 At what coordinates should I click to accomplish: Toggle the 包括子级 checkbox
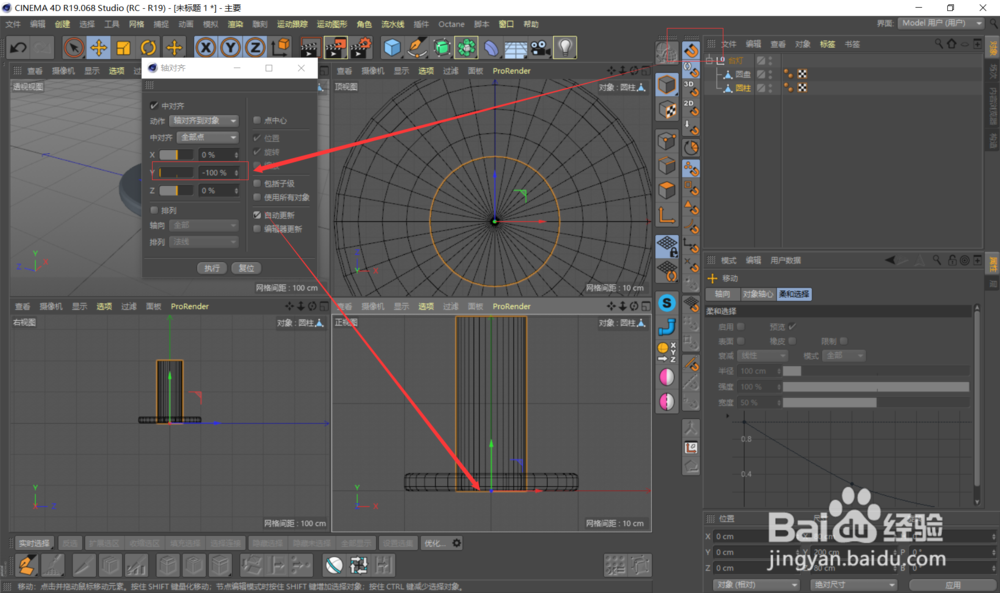coord(257,183)
